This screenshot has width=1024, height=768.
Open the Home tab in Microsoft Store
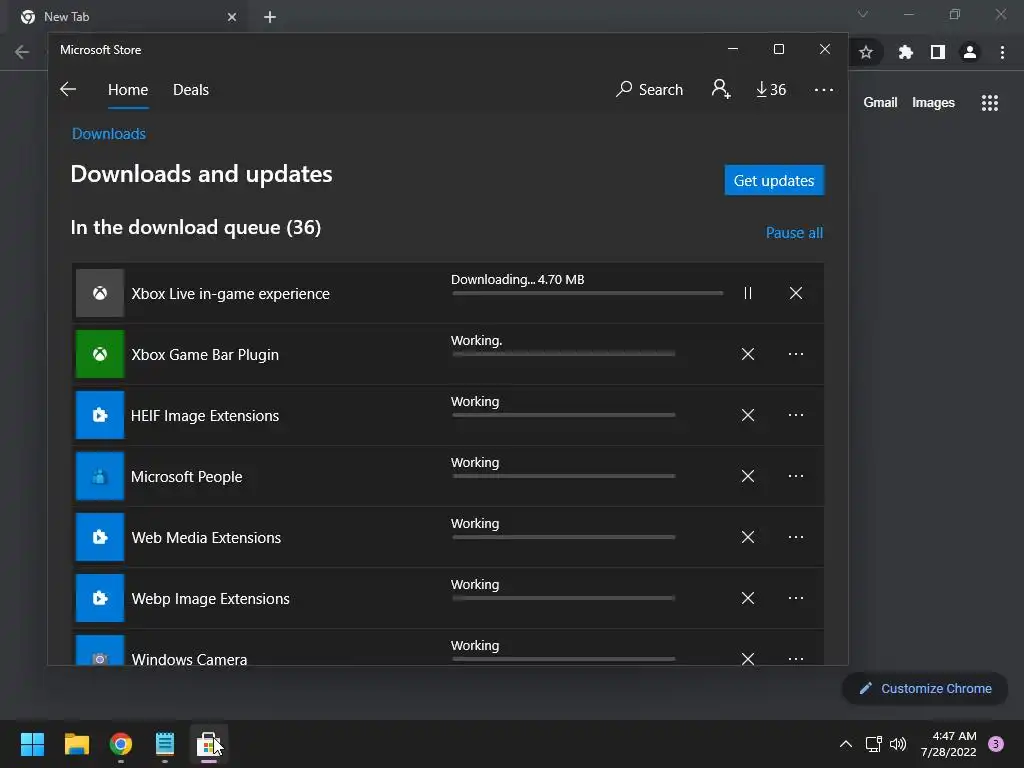coord(128,89)
